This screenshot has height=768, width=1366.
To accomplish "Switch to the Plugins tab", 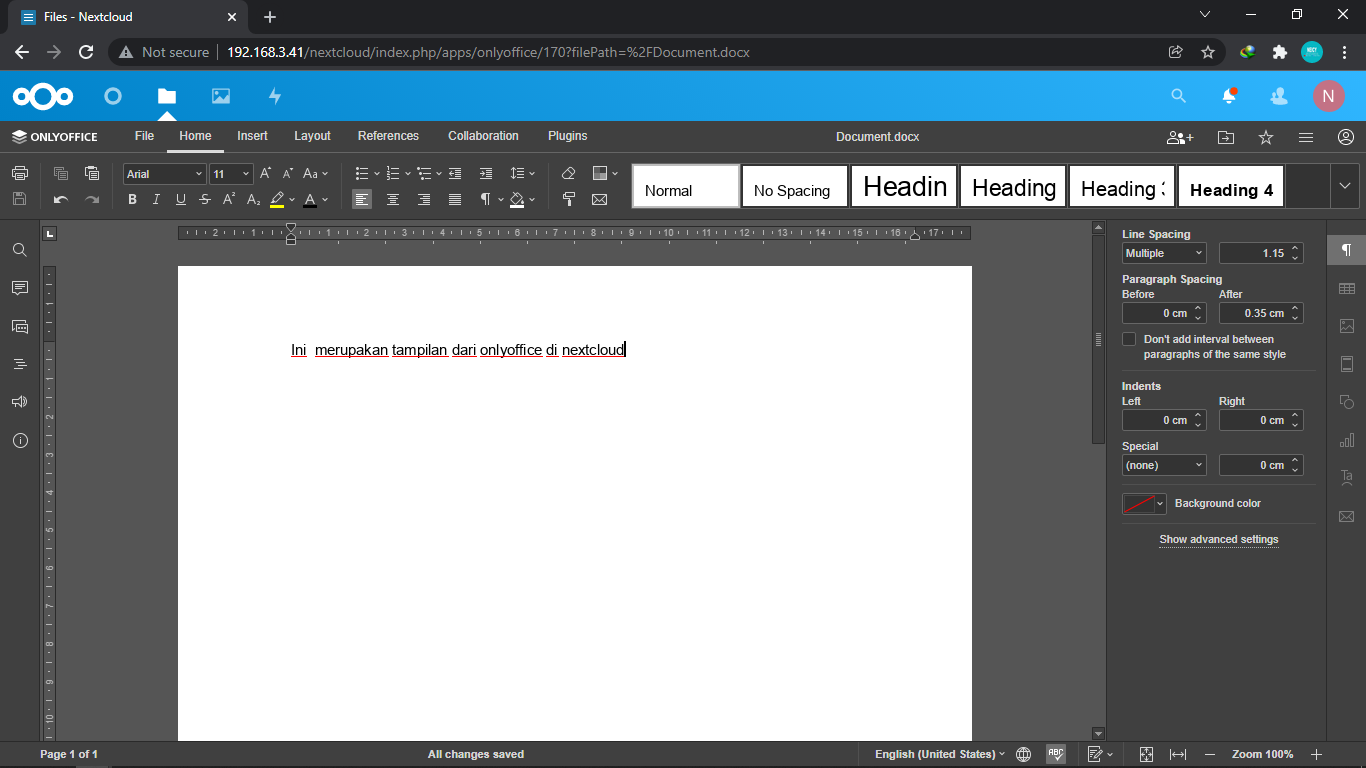I will click(567, 136).
